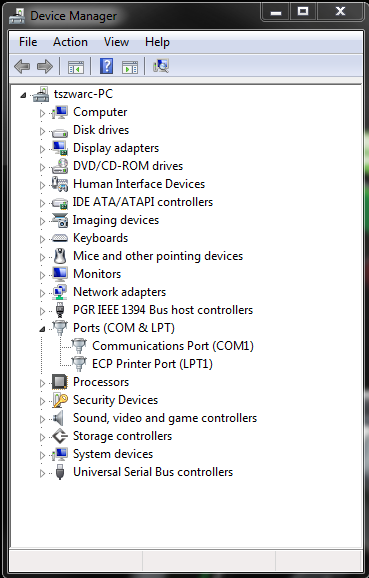Click the speaker icon for Sound controllers
The height and width of the screenshot is (578, 369).
(x=59, y=418)
